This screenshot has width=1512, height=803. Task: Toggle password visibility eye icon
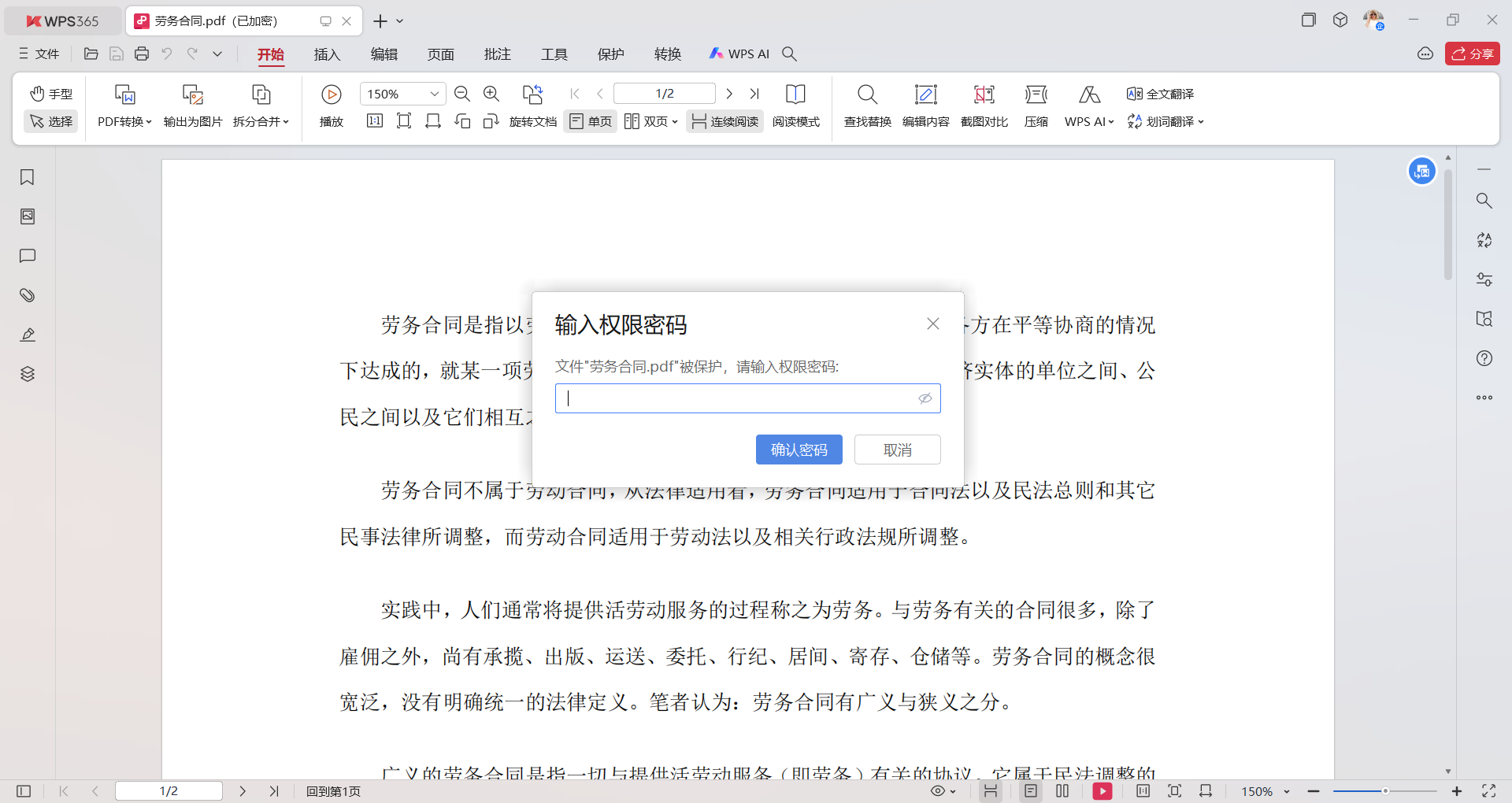tap(925, 398)
